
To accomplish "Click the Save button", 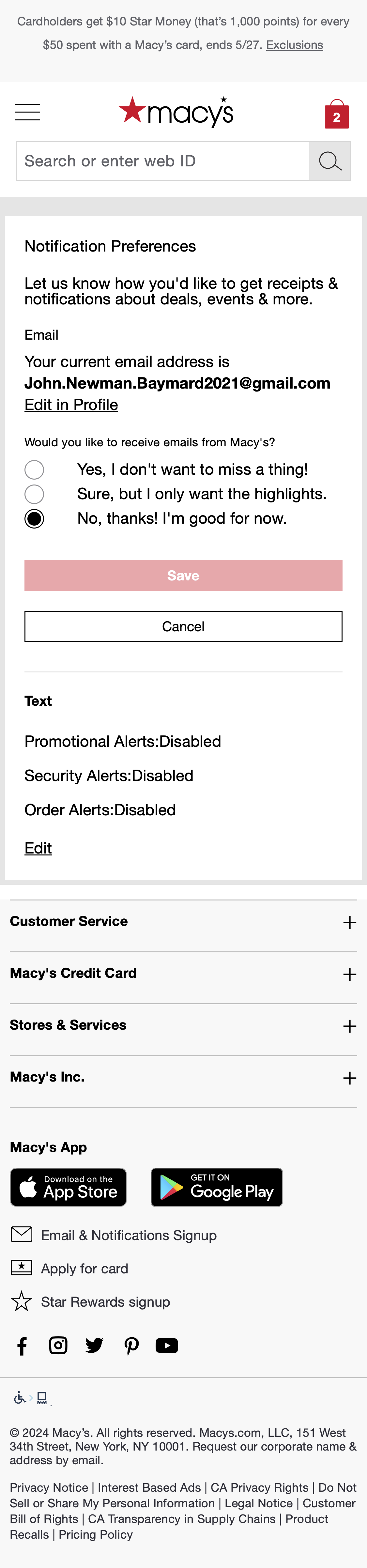I will (x=183, y=575).
